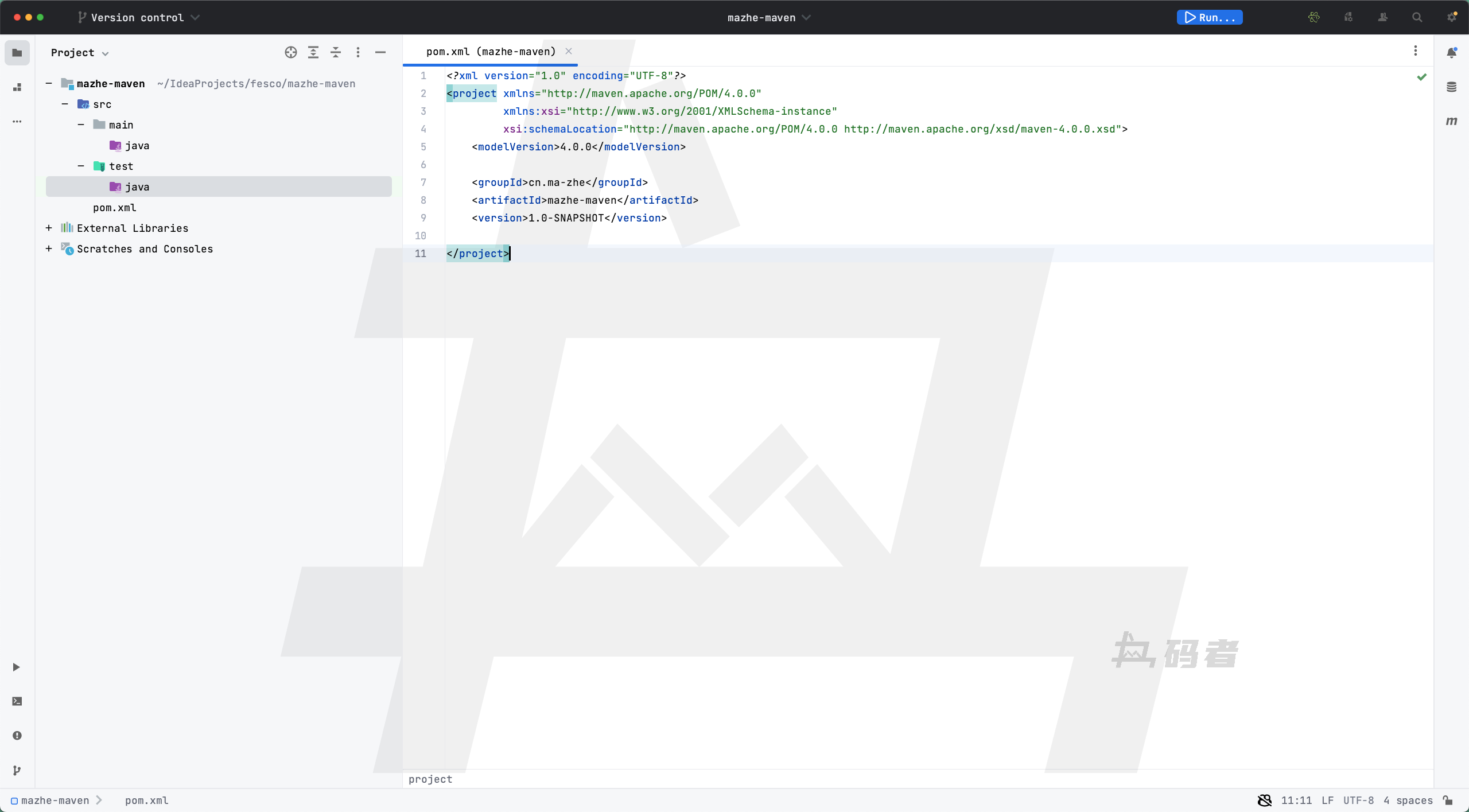Open the Notifications bell icon
1469x812 pixels.
tap(1451, 53)
